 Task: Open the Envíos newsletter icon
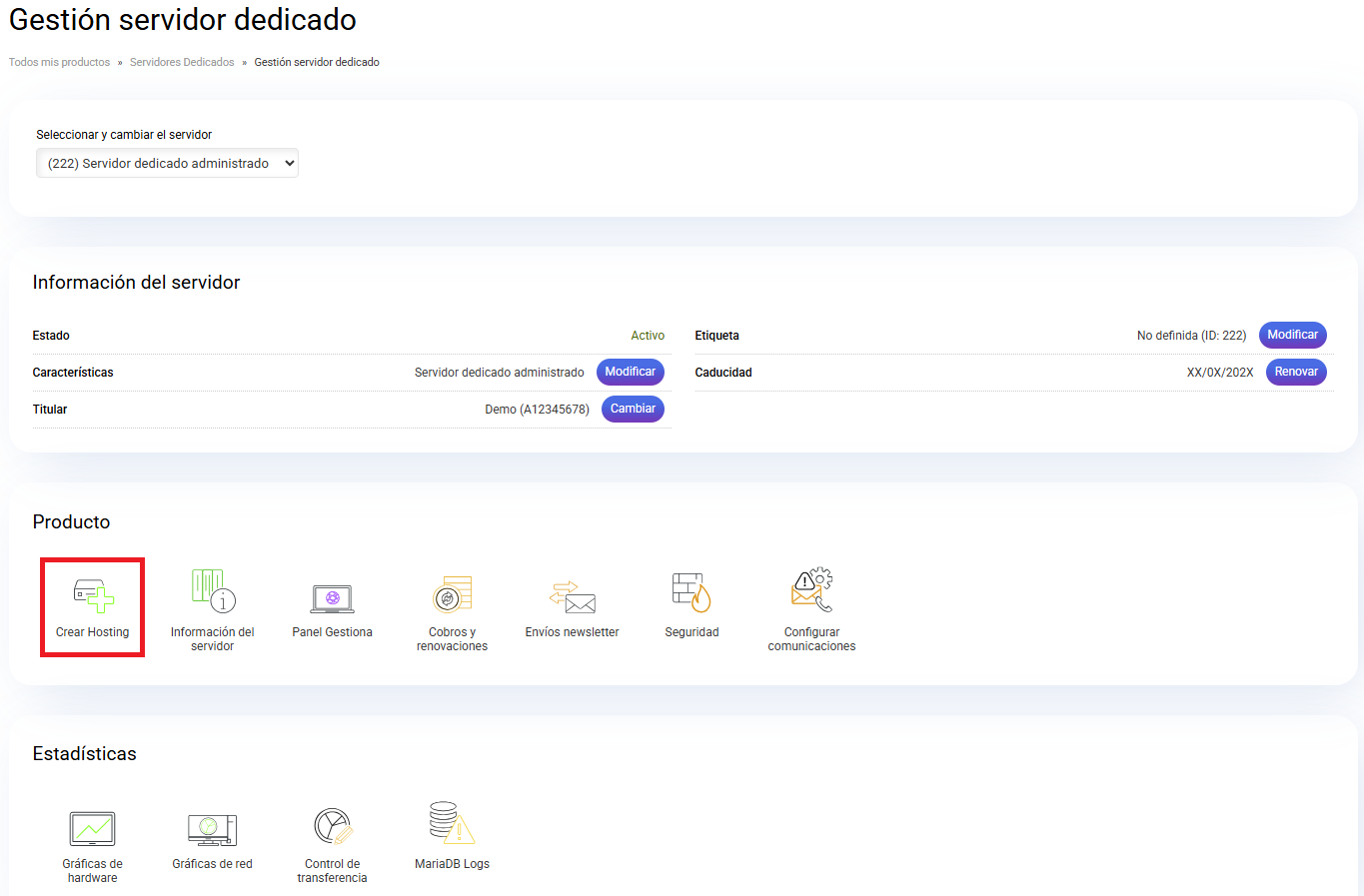pyautogui.click(x=572, y=597)
